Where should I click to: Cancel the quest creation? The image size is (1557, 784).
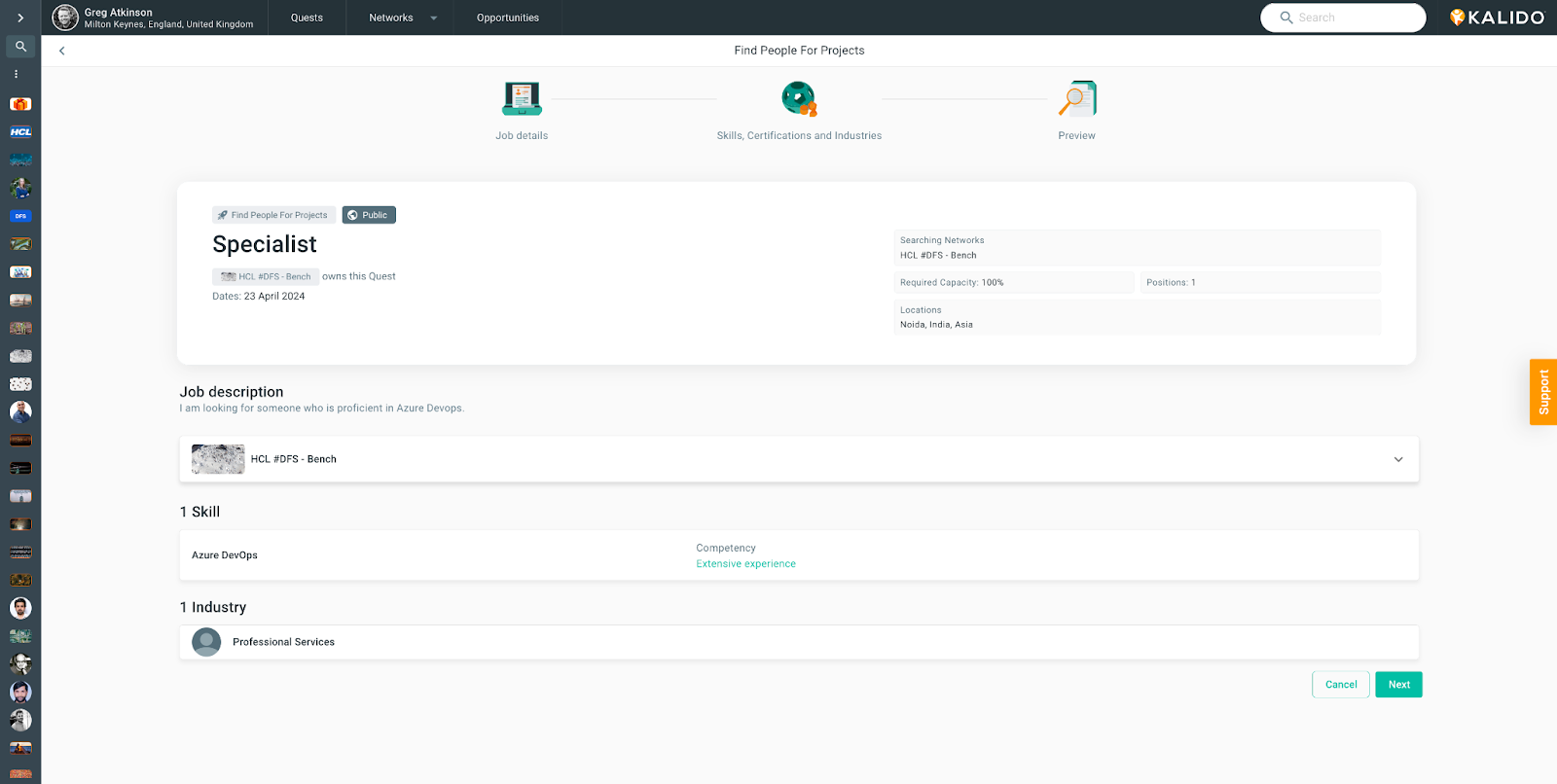(x=1340, y=685)
